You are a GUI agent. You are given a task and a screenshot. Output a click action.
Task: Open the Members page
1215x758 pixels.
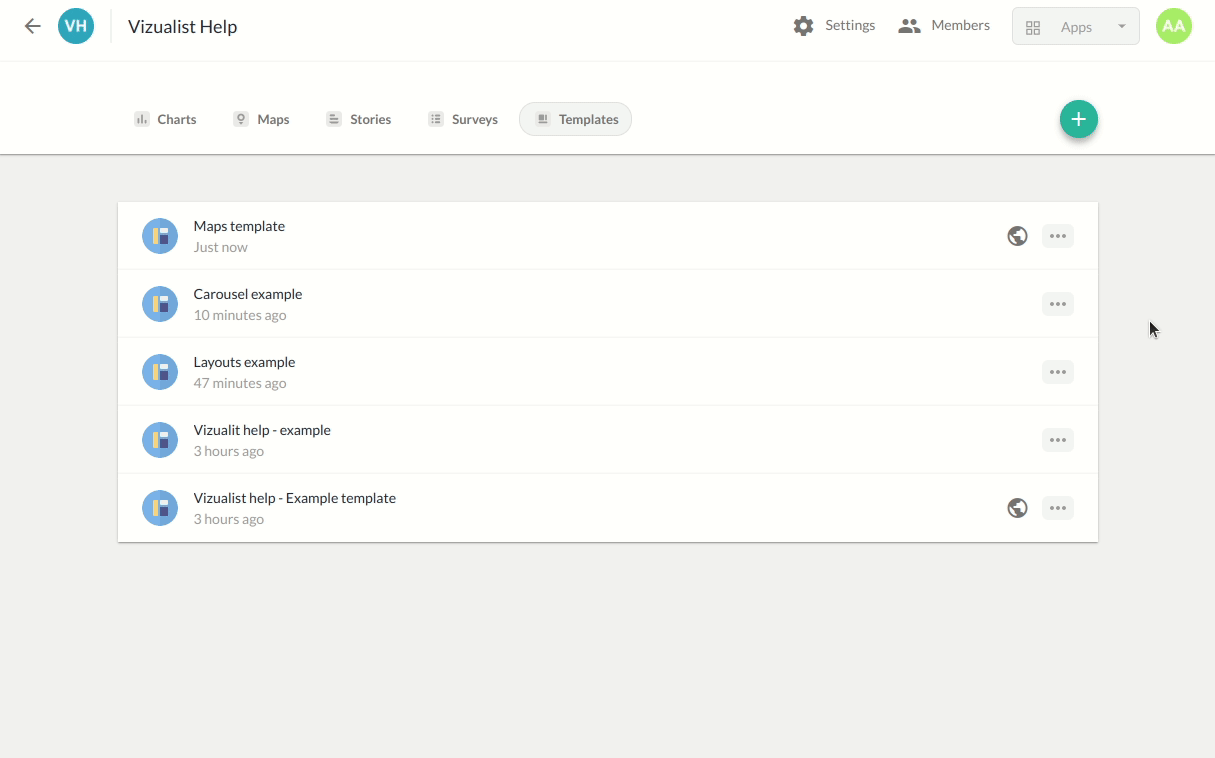coord(944,26)
